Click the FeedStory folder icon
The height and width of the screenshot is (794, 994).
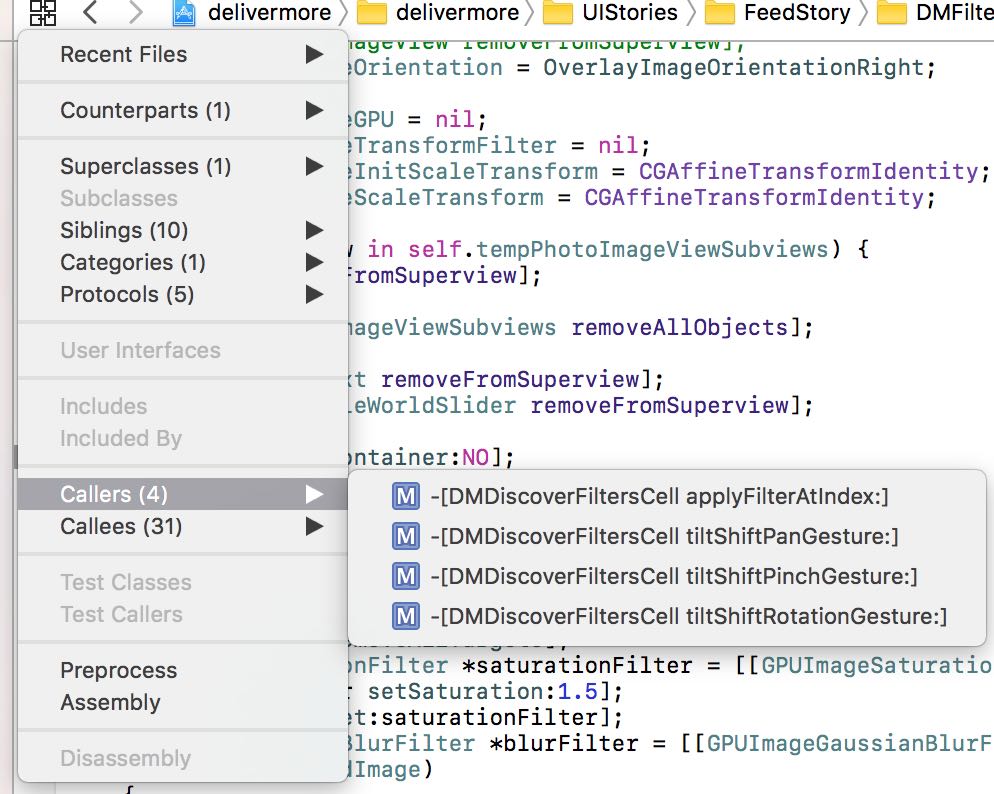tap(720, 13)
